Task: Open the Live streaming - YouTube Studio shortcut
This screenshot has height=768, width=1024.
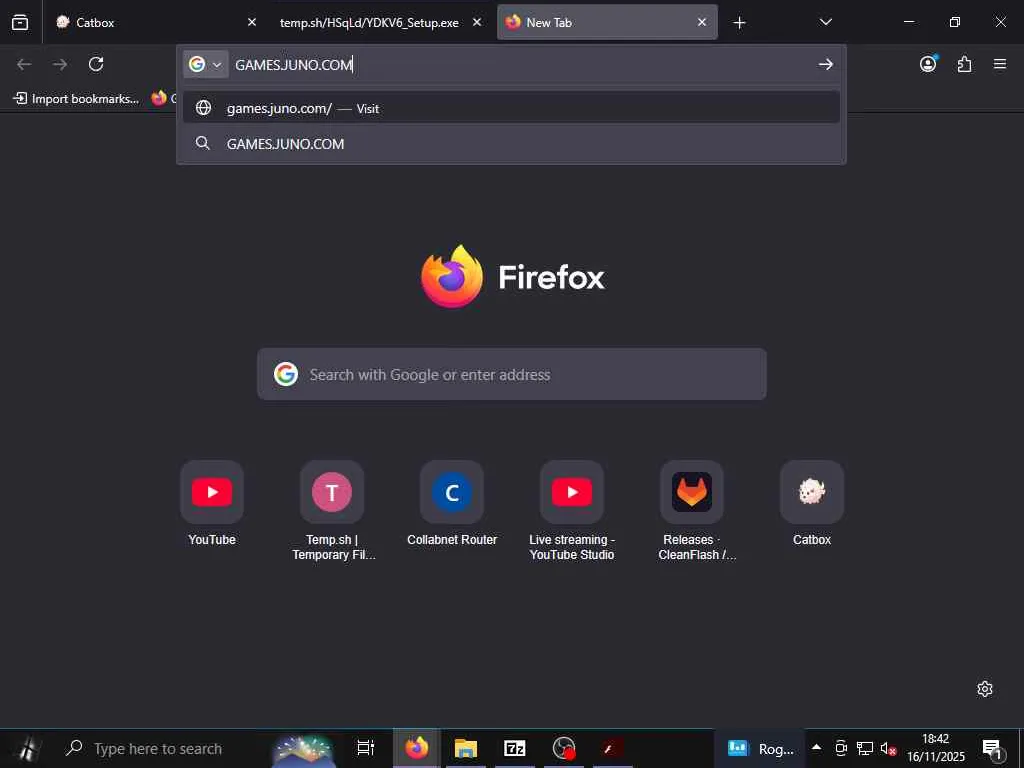Action: coord(572,492)
